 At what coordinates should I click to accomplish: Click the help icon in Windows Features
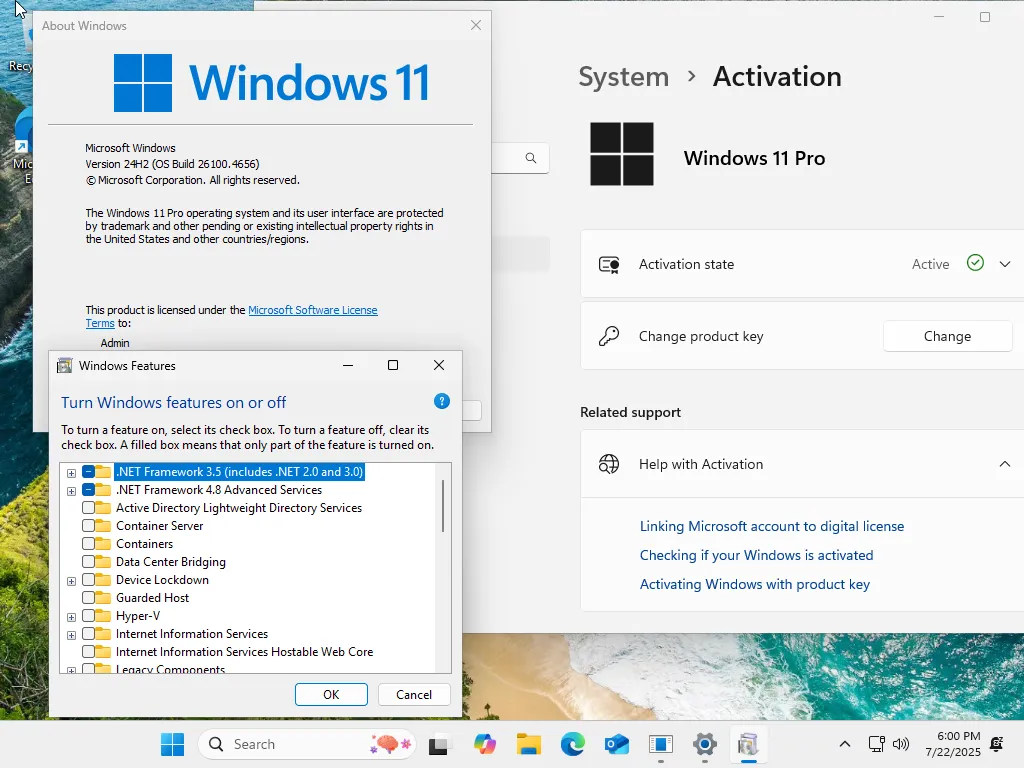pos(441,401)
